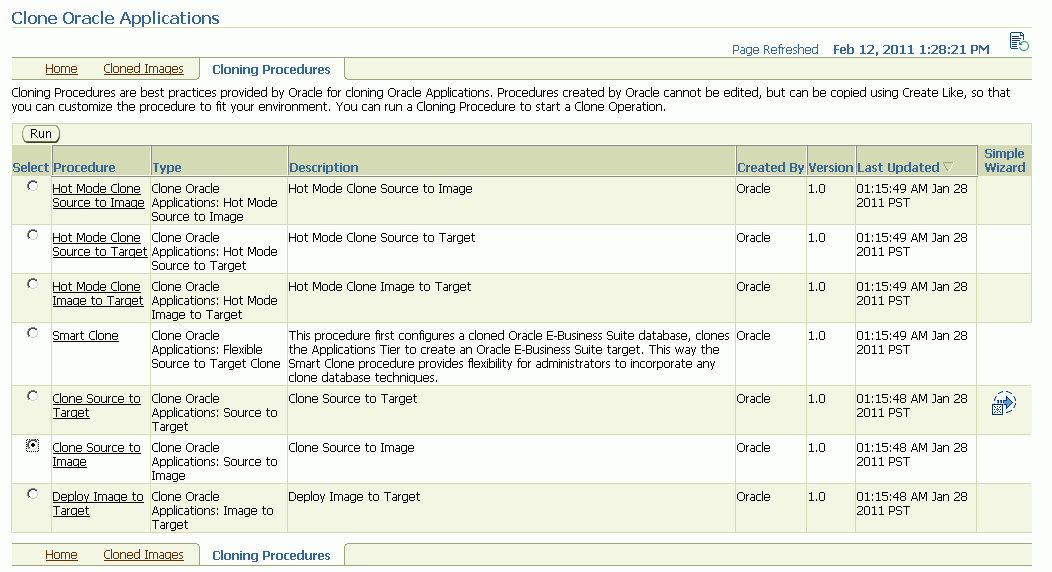
Task: Open the Smart Clone procedure link
Action: (85, 336)
